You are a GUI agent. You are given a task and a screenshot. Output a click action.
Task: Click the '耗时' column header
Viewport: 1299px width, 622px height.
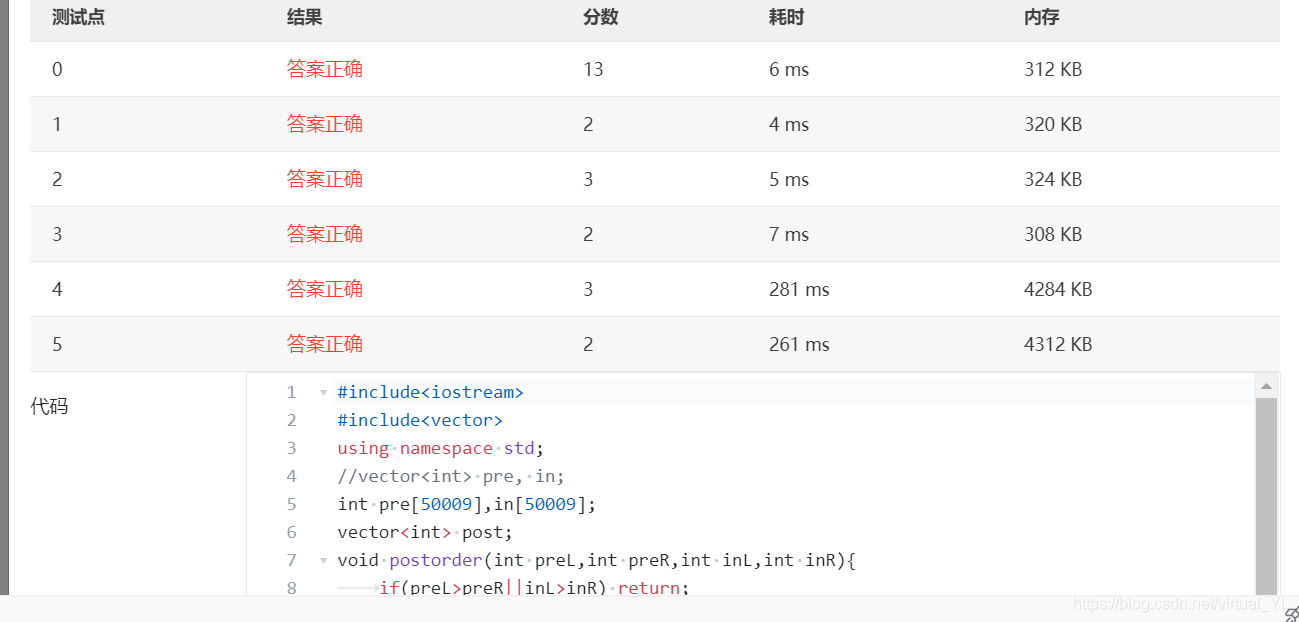point(786,17)
